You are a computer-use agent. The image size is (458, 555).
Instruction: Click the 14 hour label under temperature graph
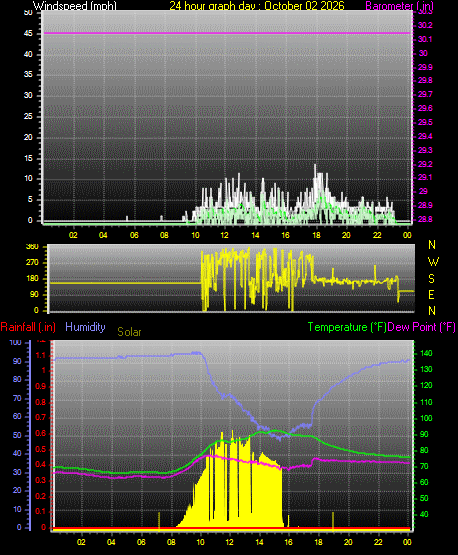tap(259, 542)
